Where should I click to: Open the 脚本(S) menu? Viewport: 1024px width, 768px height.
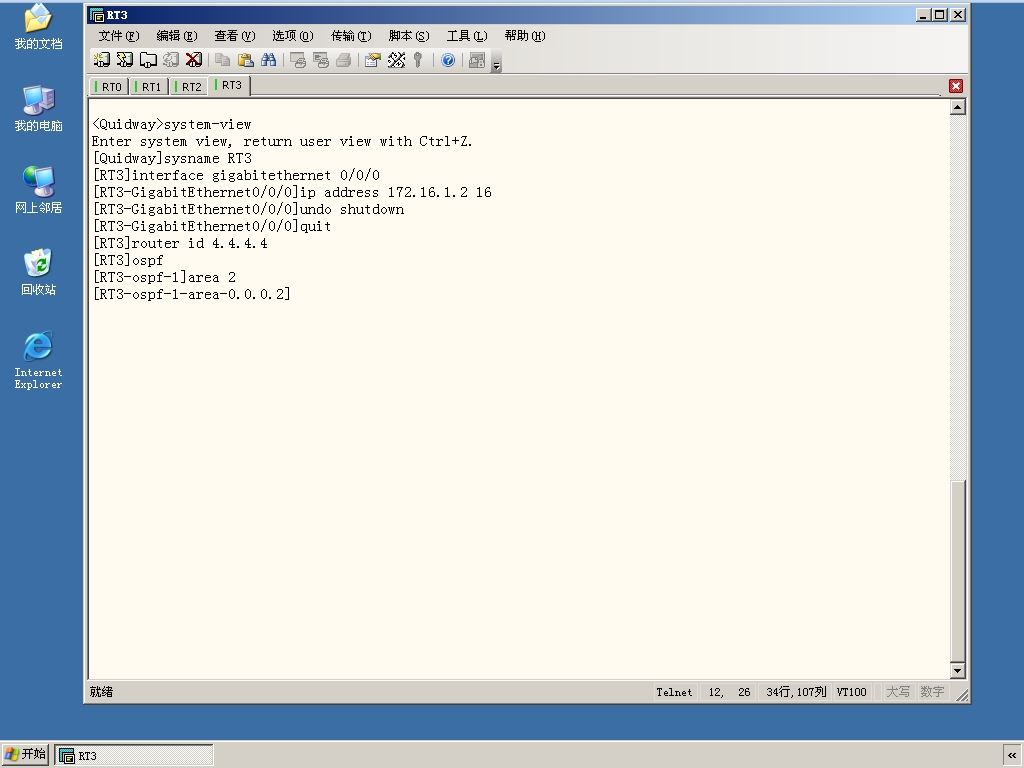pyautogui.click(x=409, y=35)
